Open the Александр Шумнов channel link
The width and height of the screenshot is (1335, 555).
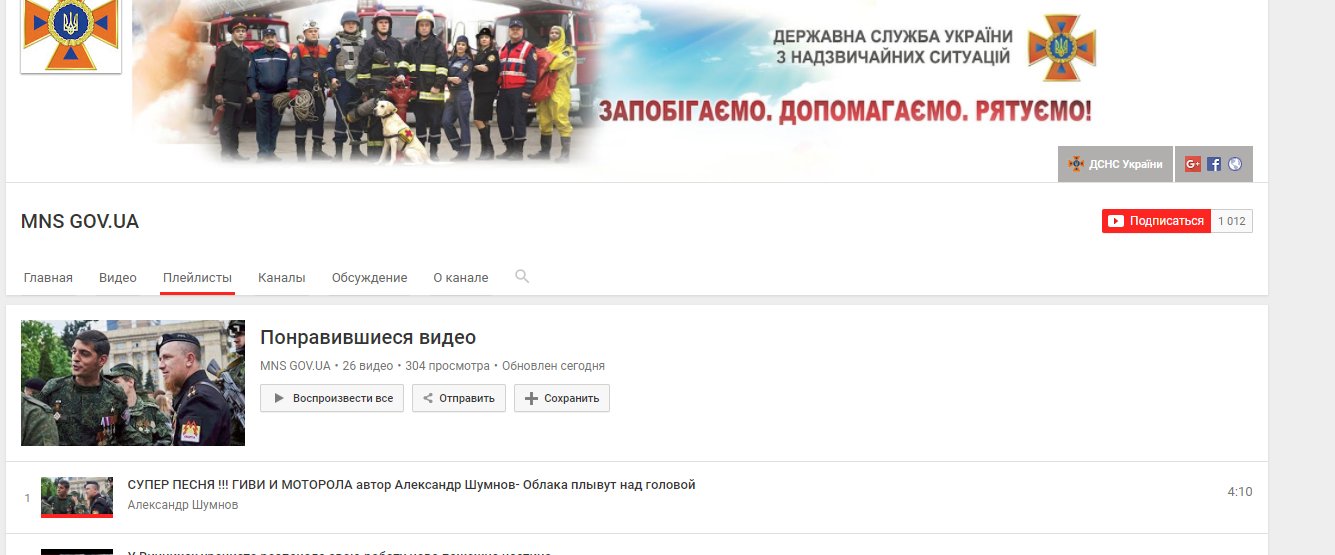point(183,505)
